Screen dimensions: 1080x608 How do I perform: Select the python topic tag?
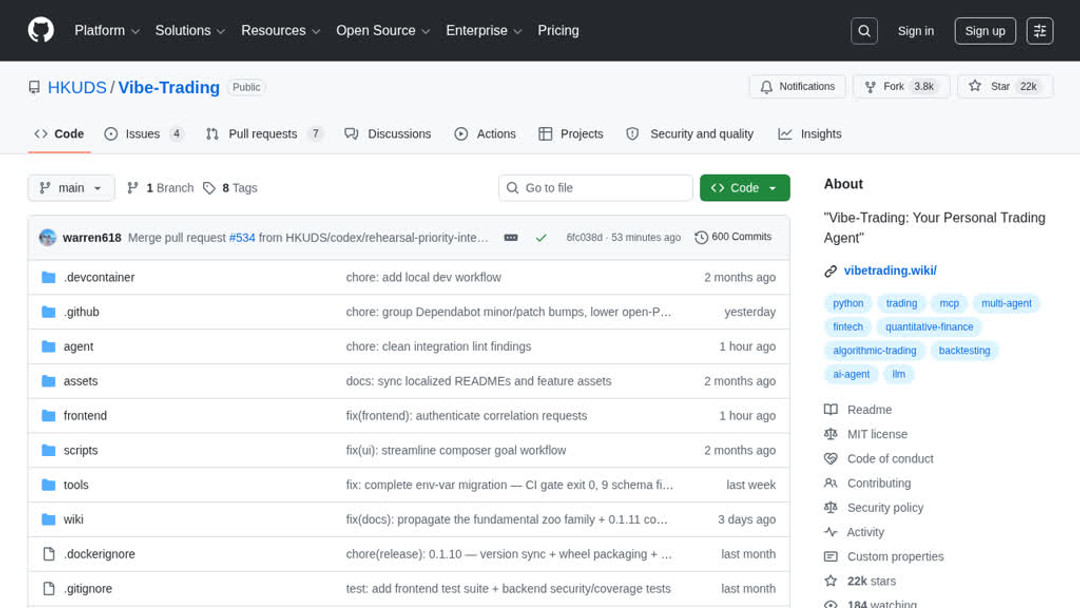pyautogui.click(x=848, y=303)
